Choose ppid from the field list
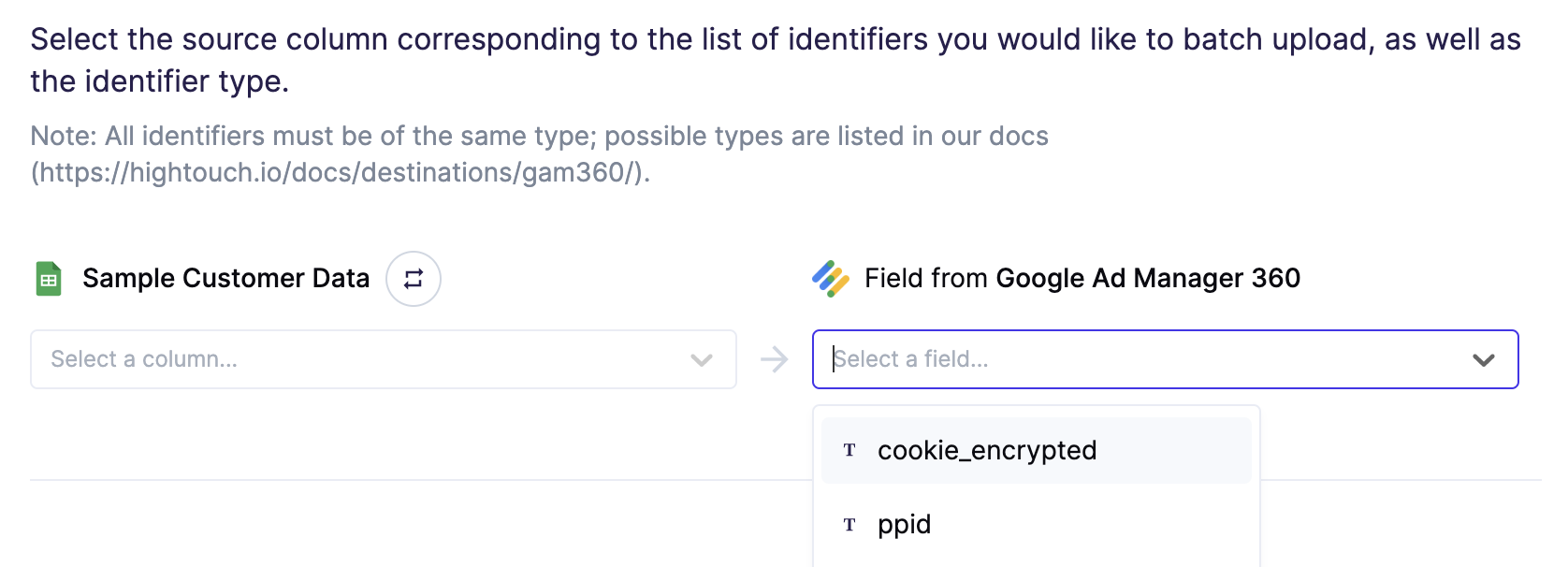Image resolution: width=1568 pixels, height=567 pixels. click(x=1037, y=525)
